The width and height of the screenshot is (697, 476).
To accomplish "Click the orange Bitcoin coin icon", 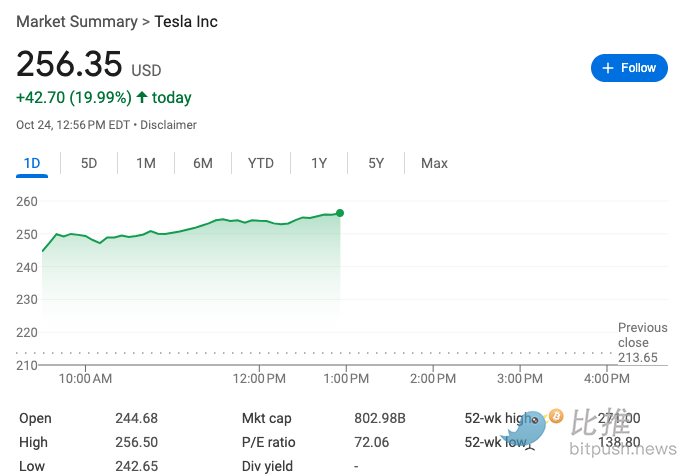I will pyautogui.click(x=555, y=416).
